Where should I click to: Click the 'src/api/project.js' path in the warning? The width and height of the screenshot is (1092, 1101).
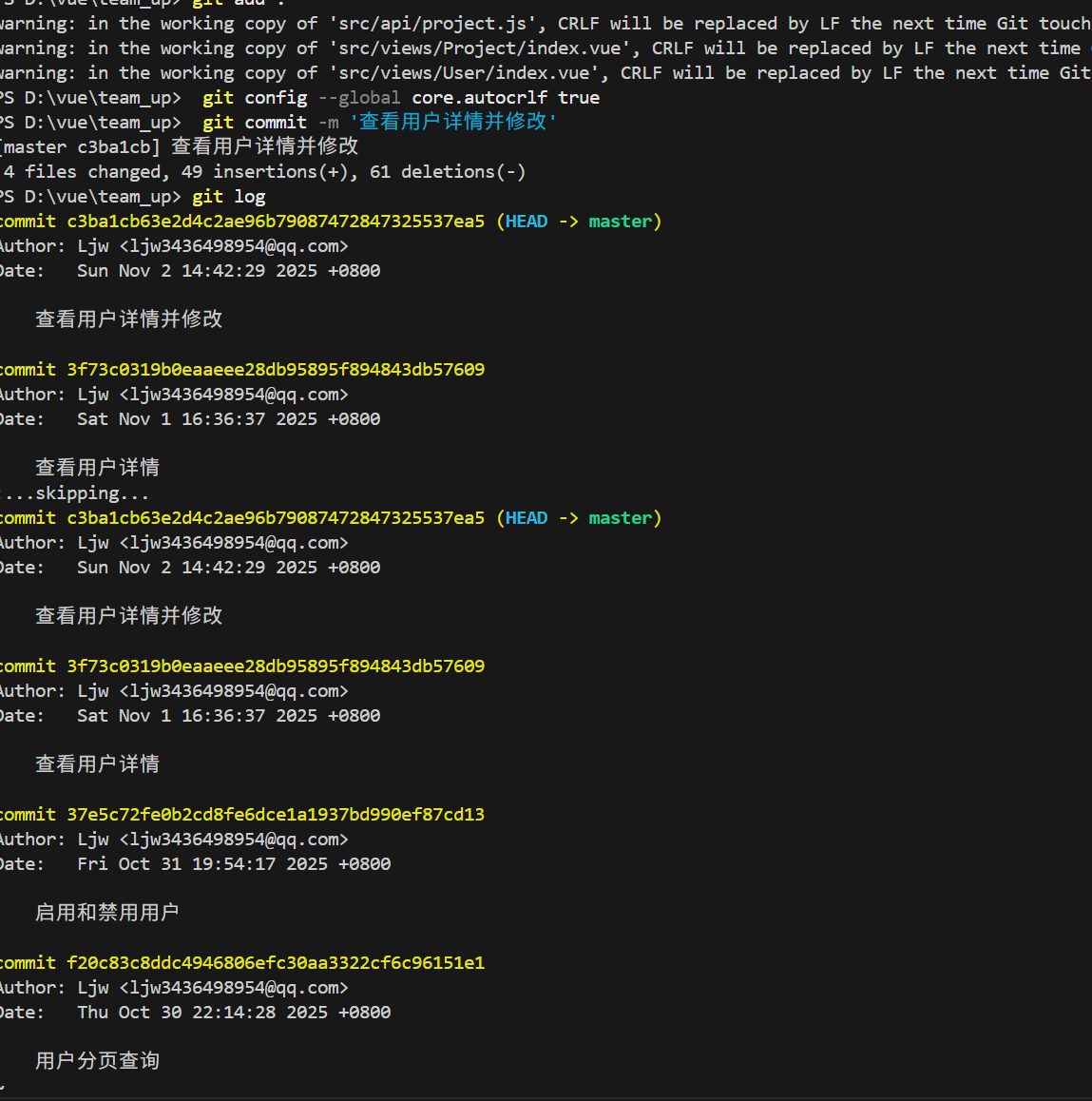432,24
